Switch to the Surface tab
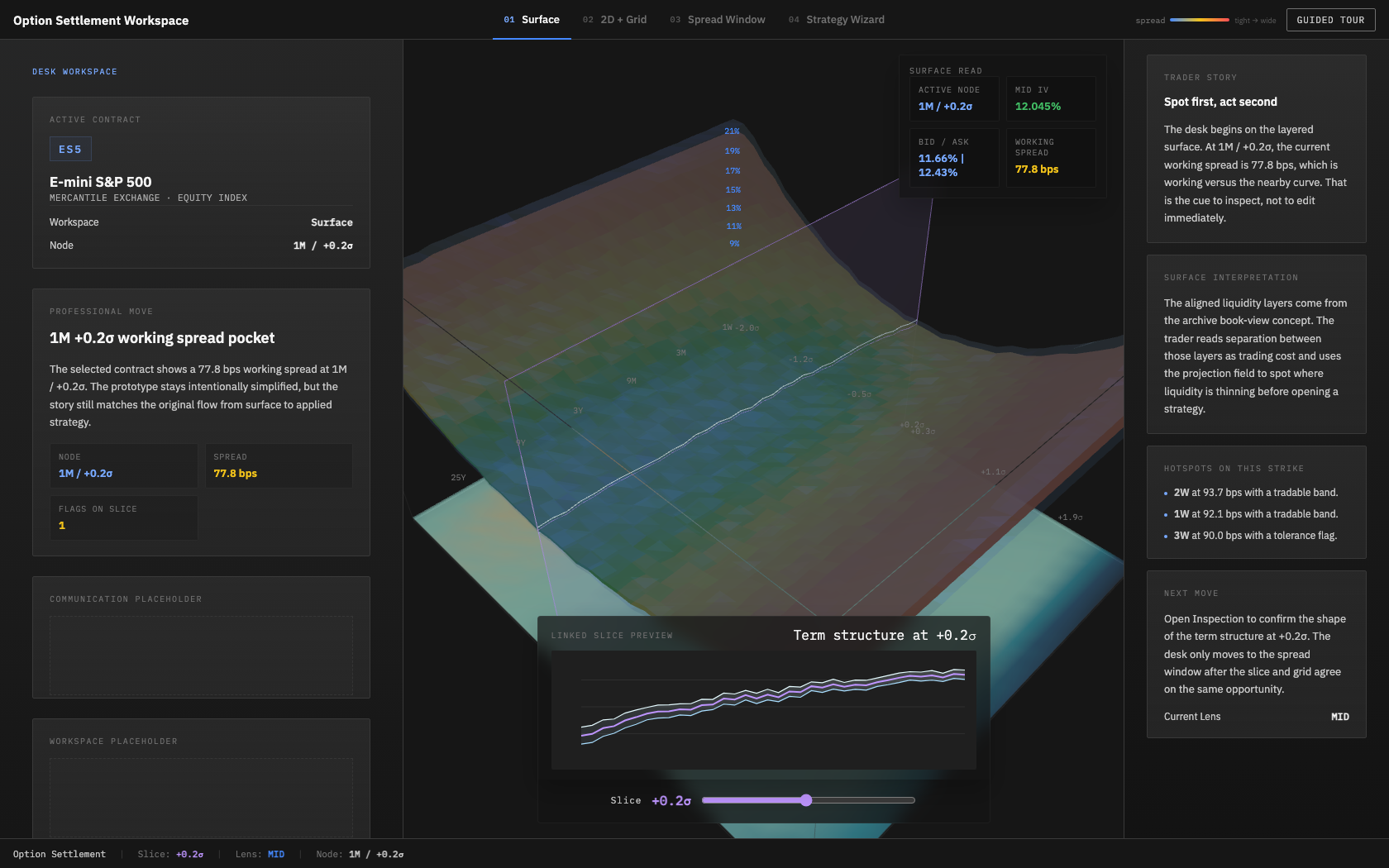The image size is (1389, 868). pos(532,20)
